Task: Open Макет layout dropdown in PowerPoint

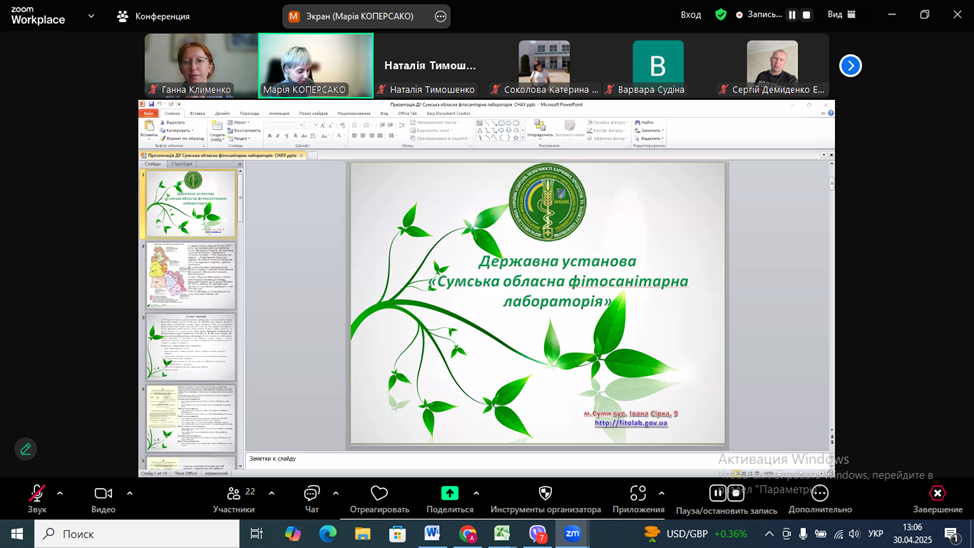Action: (x=239, y=122)
